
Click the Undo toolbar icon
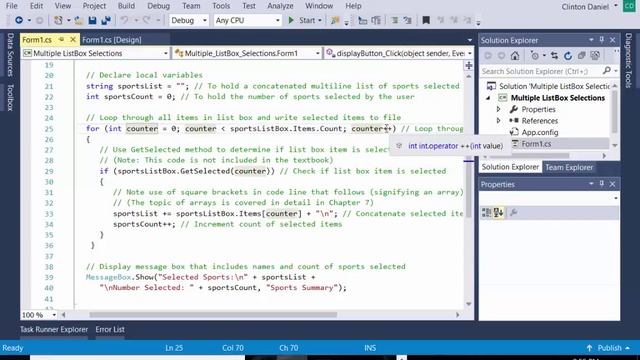124,20
